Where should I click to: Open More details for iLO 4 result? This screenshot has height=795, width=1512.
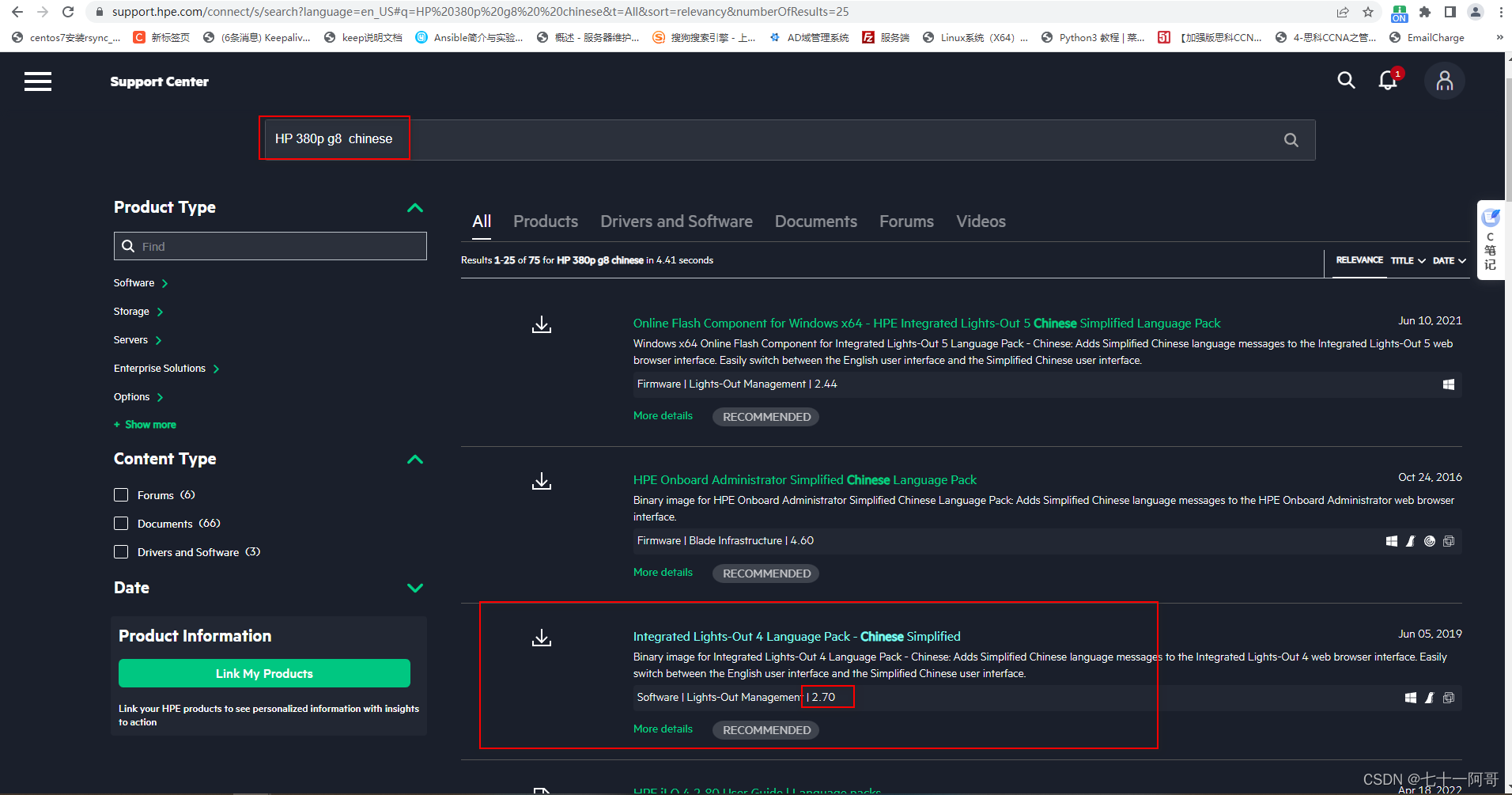tap(663, 729)
